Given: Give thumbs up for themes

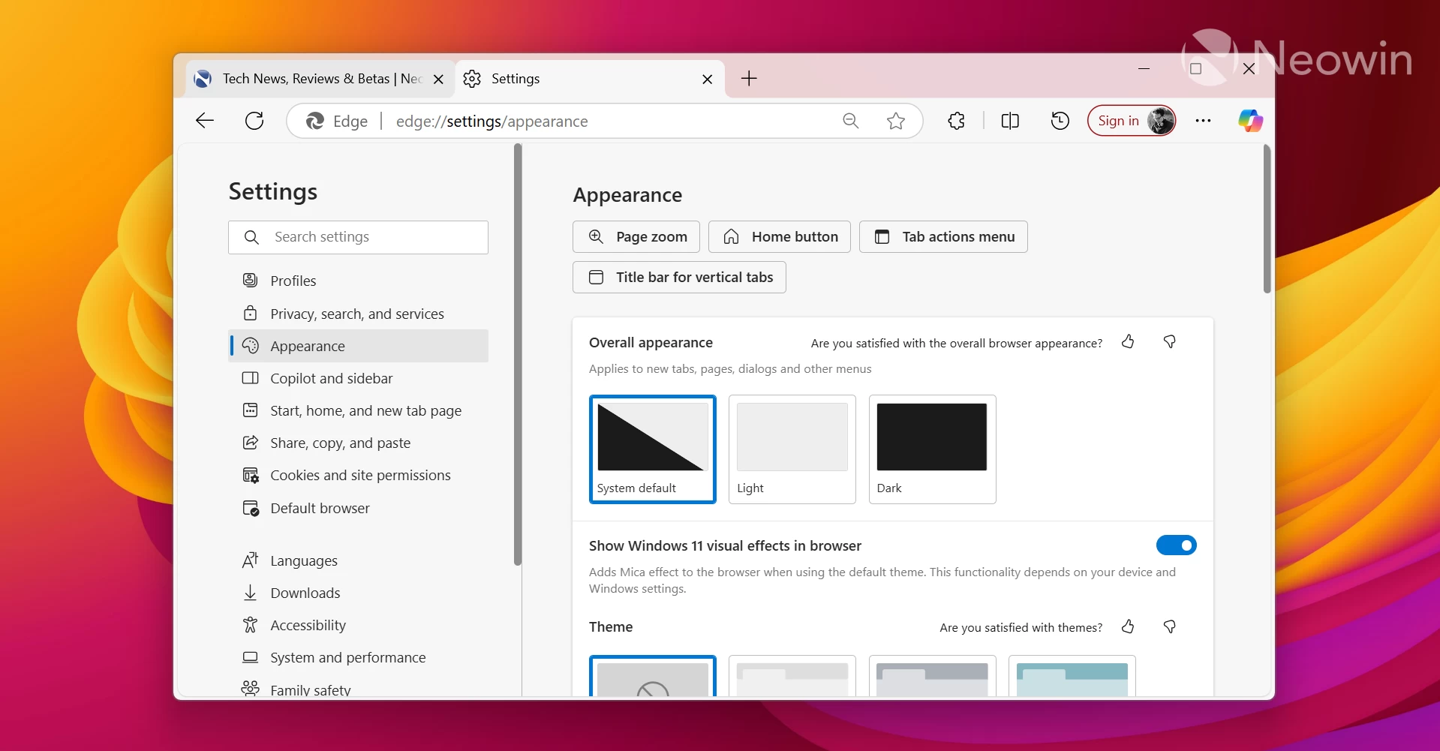Looking at the screenshot, I should (x=1128, y=627).
